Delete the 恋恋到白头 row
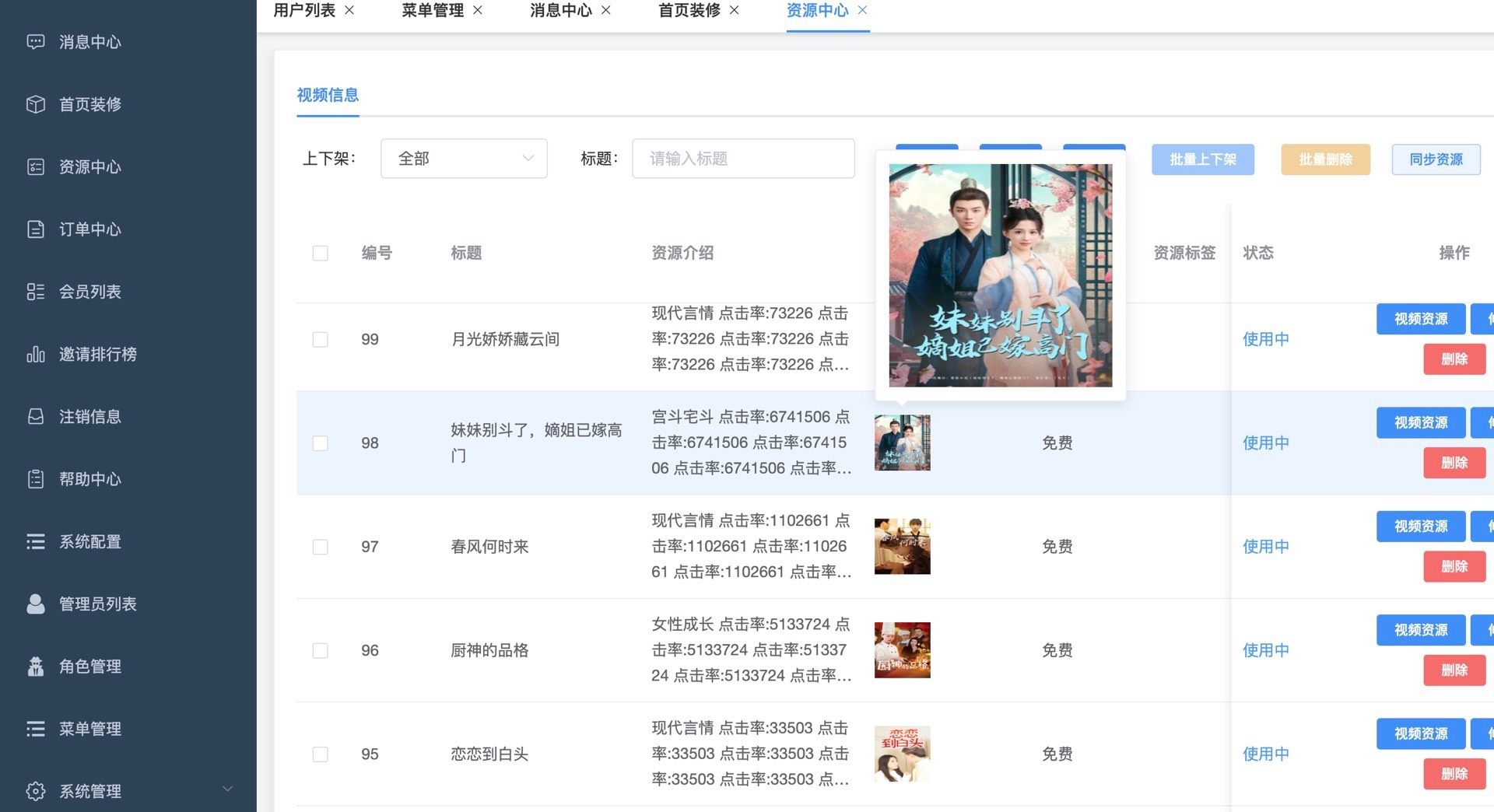 point(1454,774)
